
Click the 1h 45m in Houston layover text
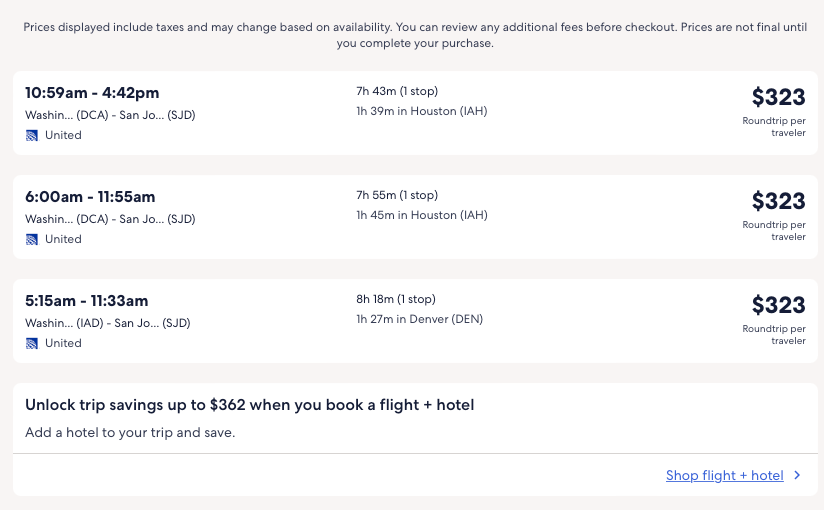[x=421, y=215]
